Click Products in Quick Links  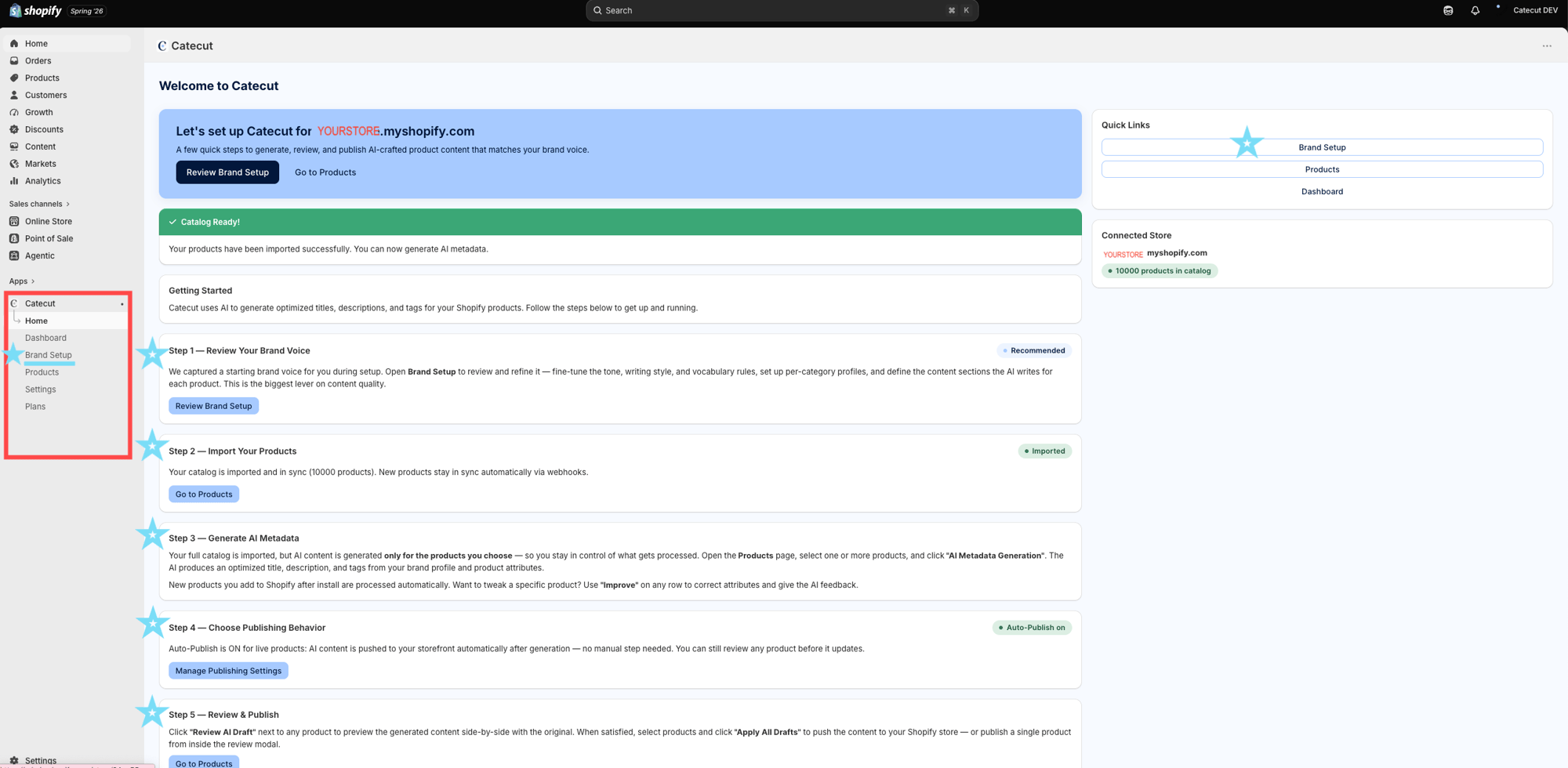[x=1322, y=169]
